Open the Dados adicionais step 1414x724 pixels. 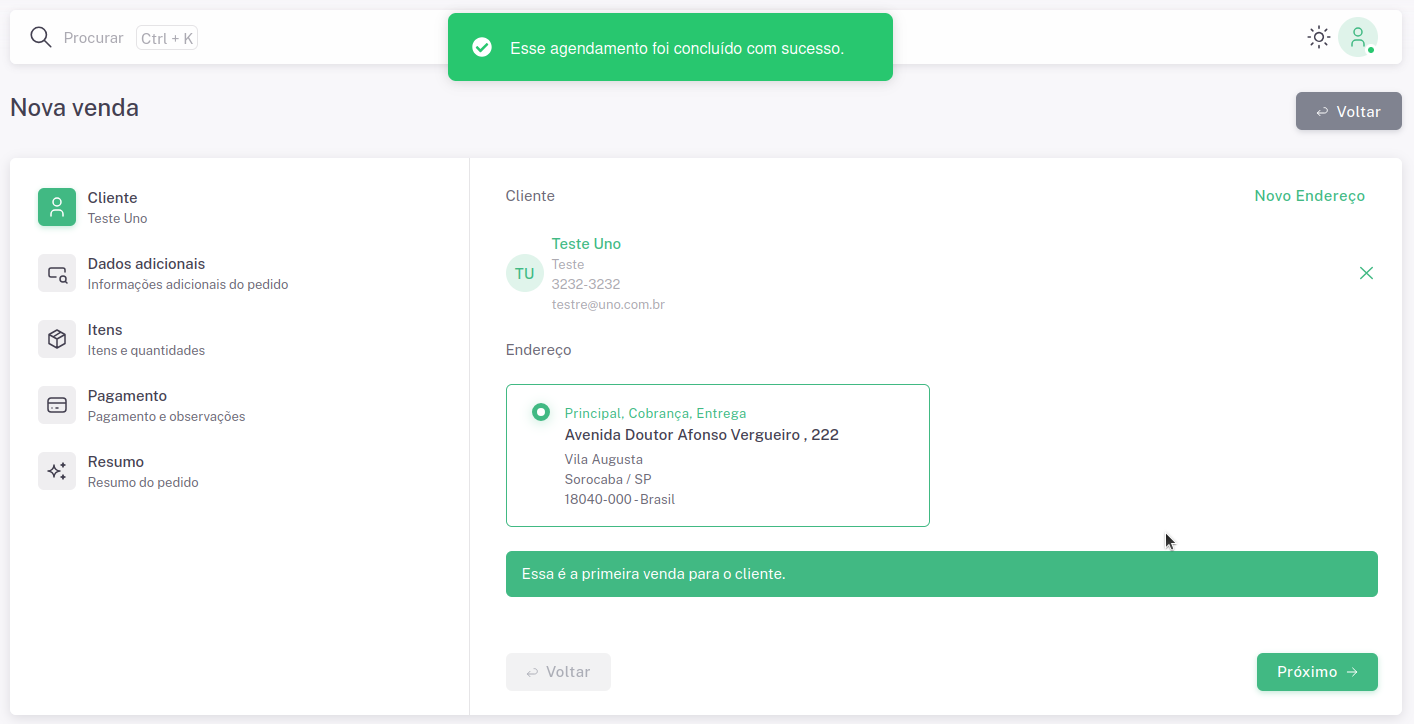pyautogui.click(x=146, y=264)
